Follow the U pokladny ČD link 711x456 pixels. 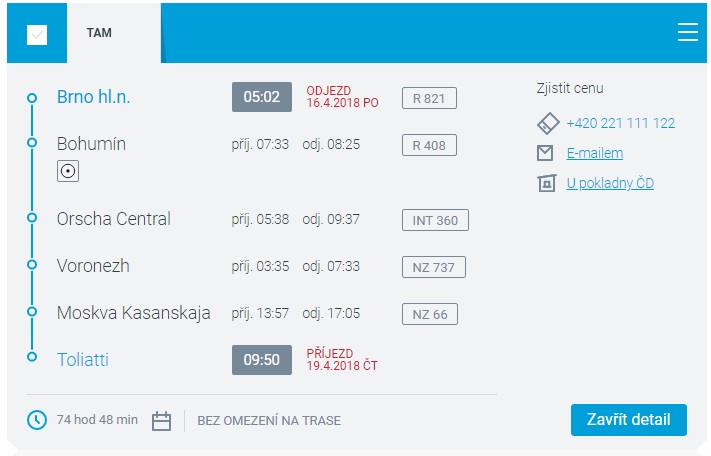pyautogui.click(x=610, y=183)
